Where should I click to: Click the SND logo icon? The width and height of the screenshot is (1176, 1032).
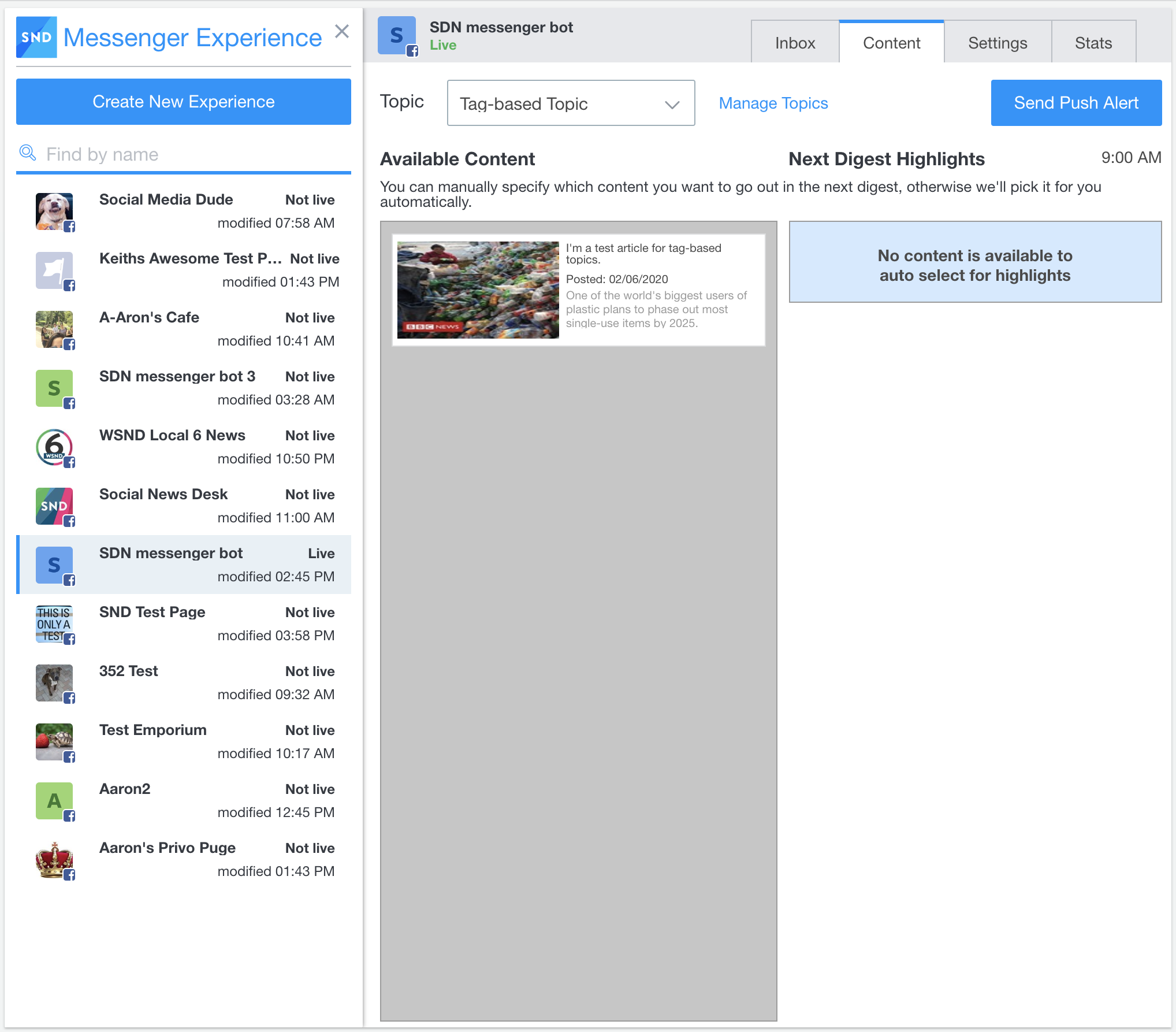[x=36, y=38]
